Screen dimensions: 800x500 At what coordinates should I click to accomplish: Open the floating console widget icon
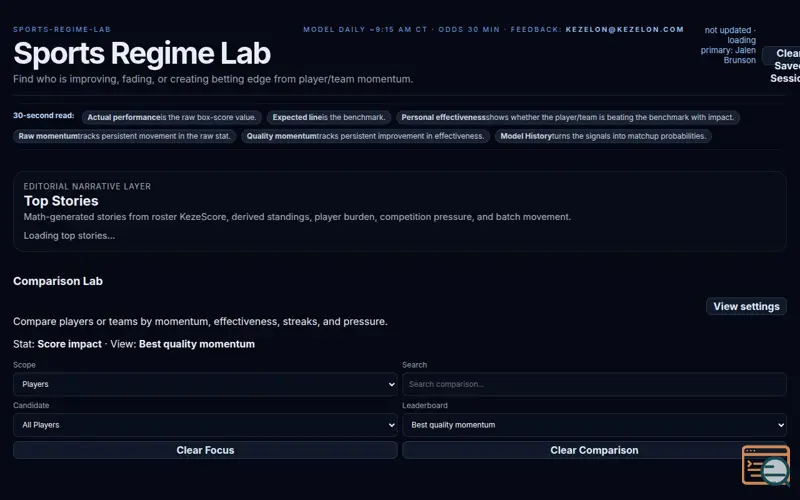tap(766, 465)
